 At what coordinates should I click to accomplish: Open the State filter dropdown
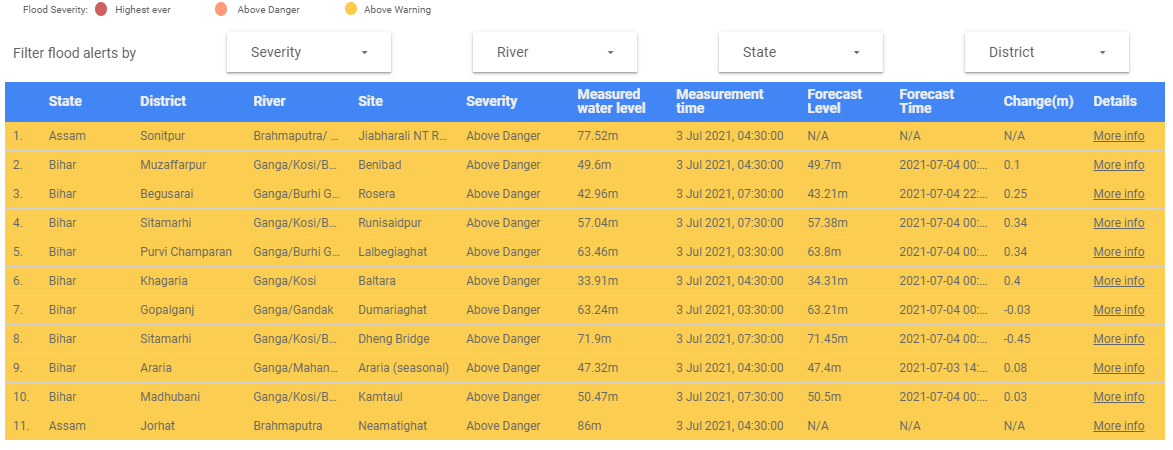(801, 52)
